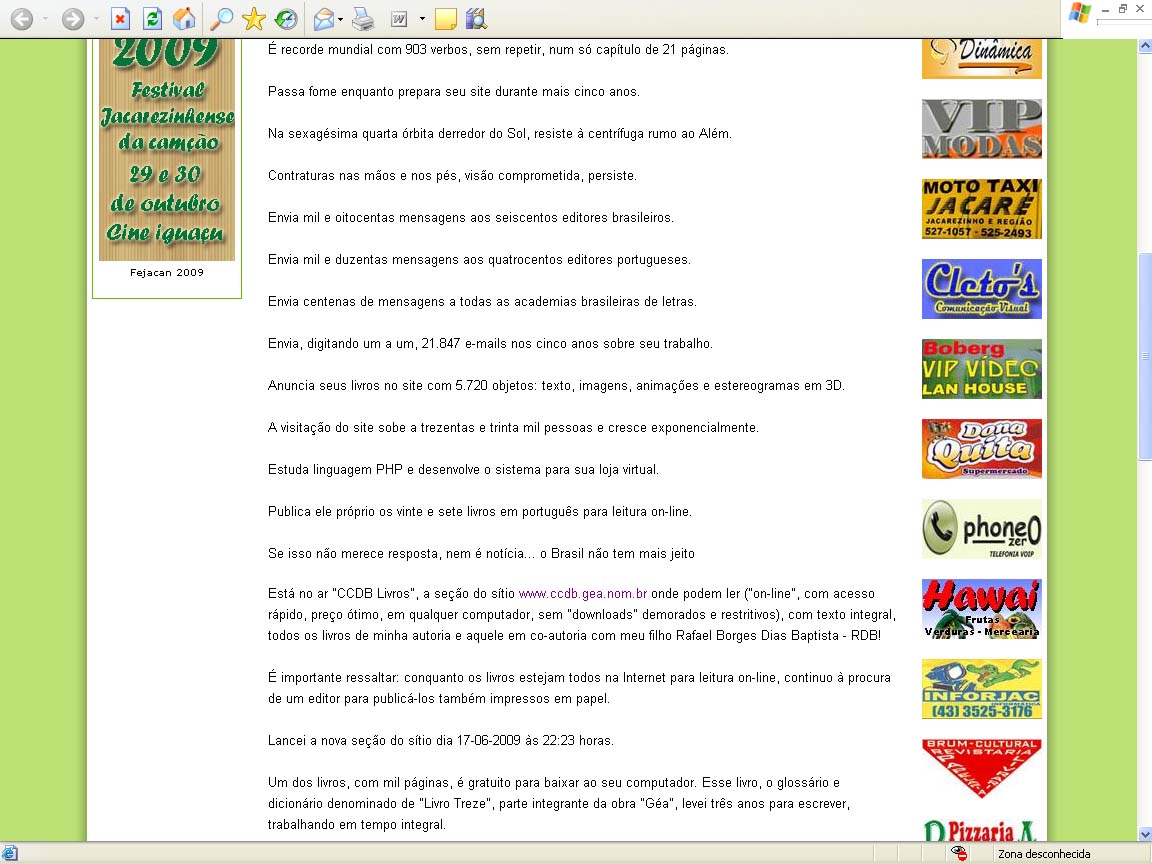The height and width of the screenshot is (864, 1152).
Task: Click the Forward navigation arrow
Action: coord(73,19)
